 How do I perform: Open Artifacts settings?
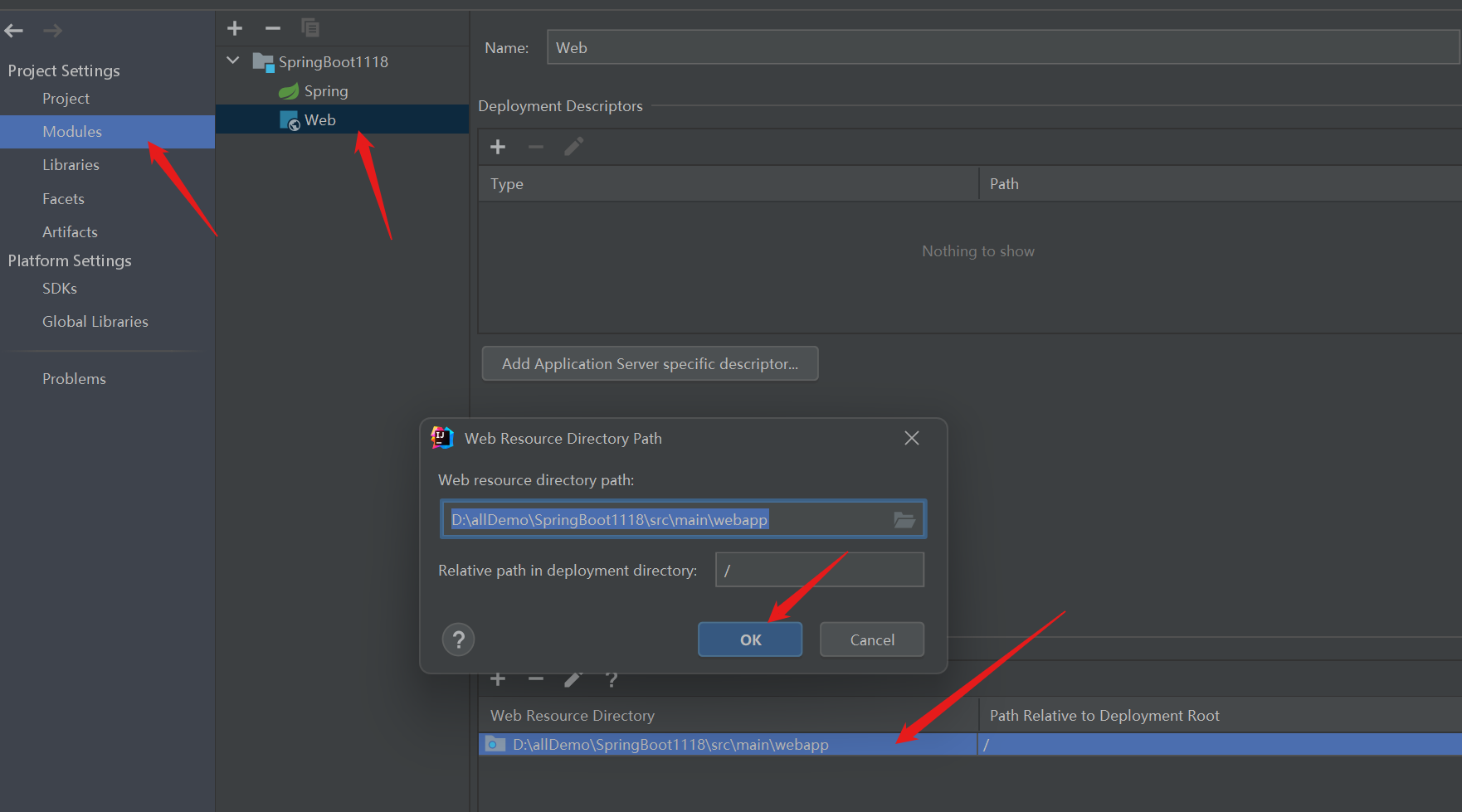click(70, 232)
